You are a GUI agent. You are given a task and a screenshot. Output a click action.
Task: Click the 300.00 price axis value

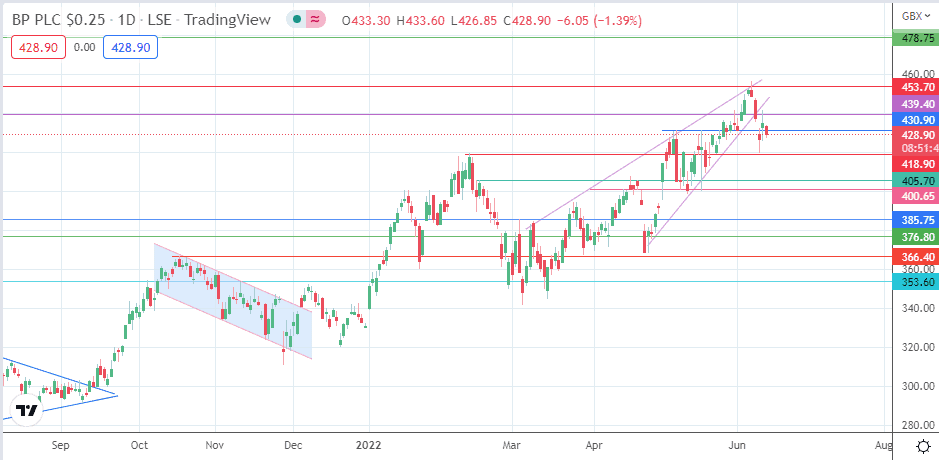(916, 386)
